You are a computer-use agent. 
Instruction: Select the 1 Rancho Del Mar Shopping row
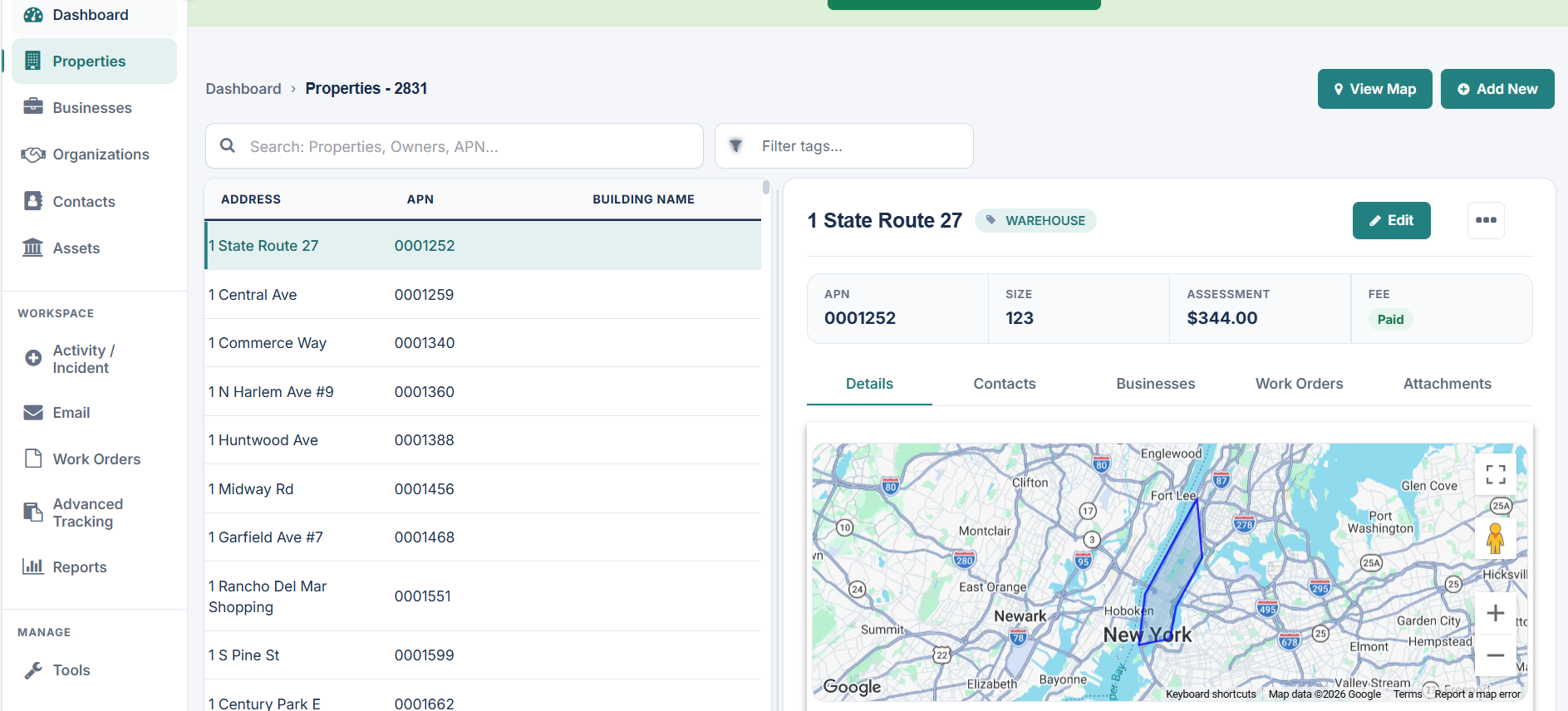(483, 596)
